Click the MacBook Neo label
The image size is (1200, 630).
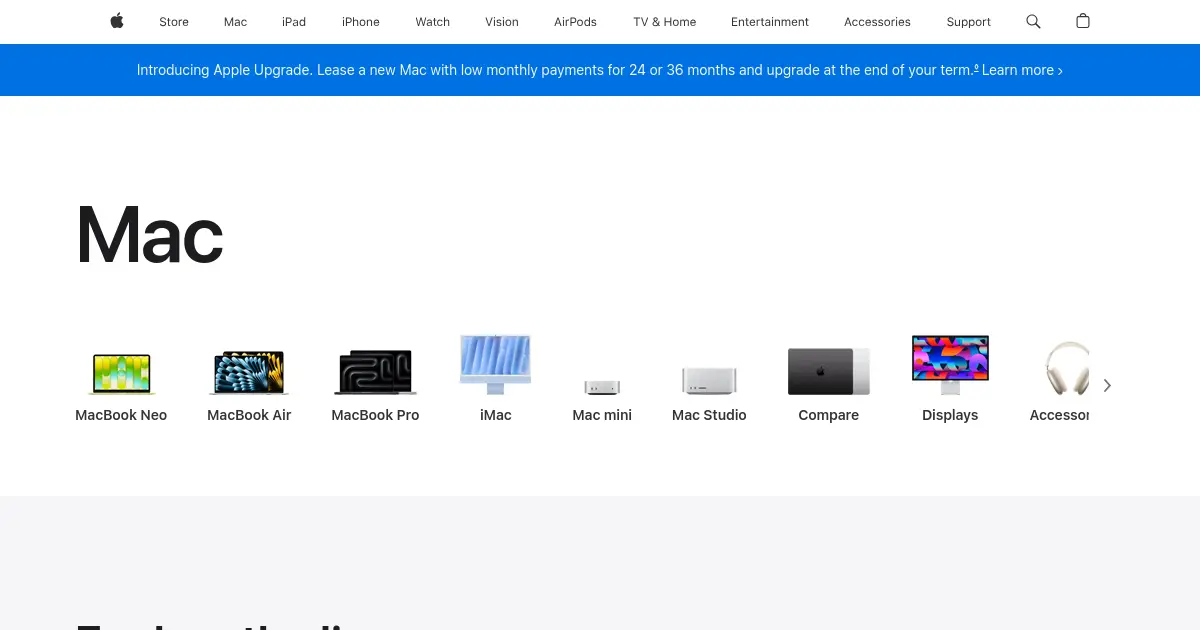121,415
